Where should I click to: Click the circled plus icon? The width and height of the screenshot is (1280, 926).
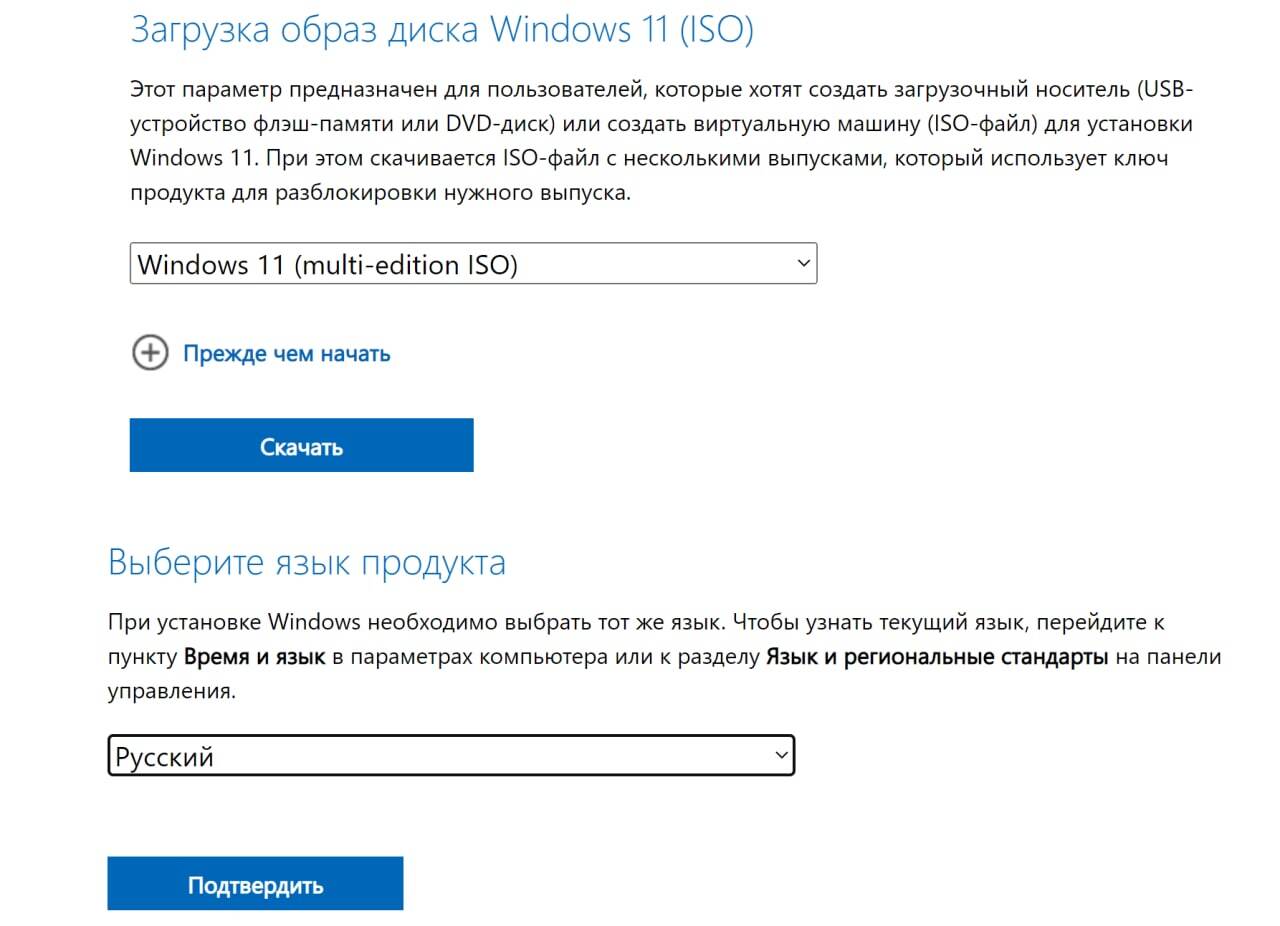(x=150, y=353)
